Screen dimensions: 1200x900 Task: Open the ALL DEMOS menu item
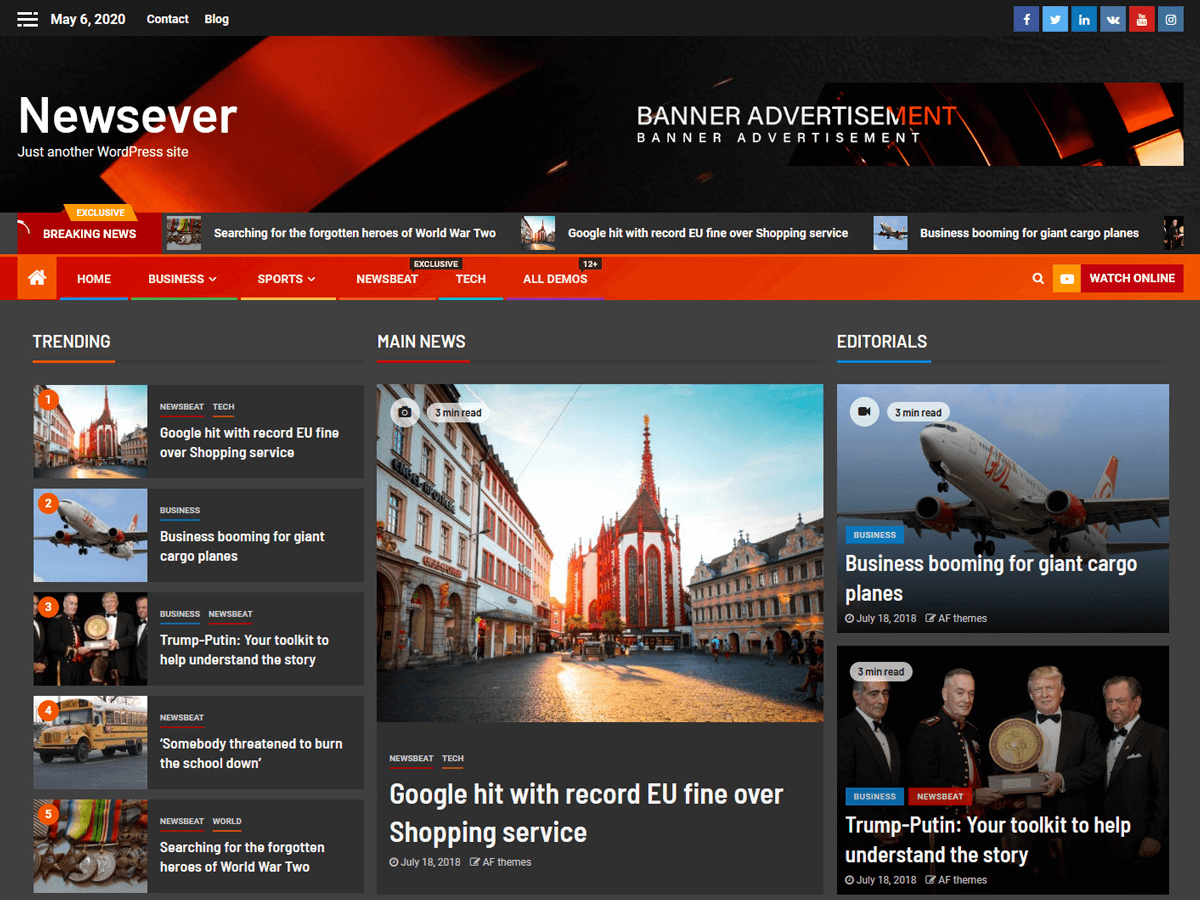pos(555,278)
